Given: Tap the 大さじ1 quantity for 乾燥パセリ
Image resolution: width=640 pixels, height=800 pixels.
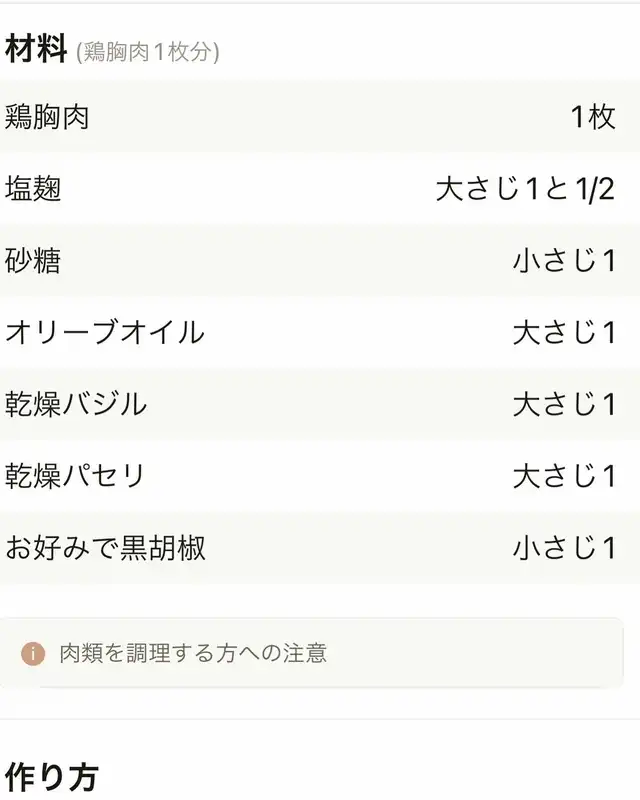Looking at the screenshot, I should pos(564,476).
